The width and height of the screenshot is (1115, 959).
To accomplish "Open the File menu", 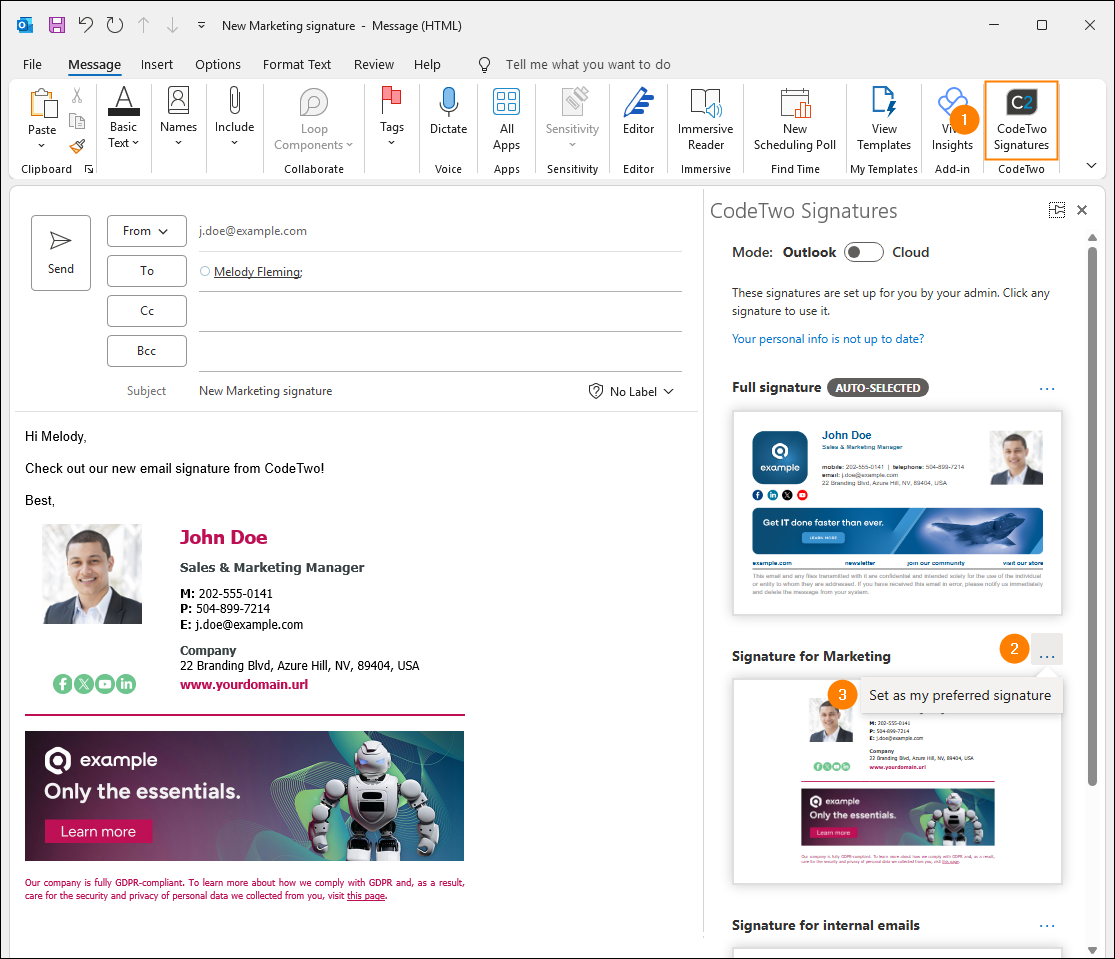I will coord(32,65).
